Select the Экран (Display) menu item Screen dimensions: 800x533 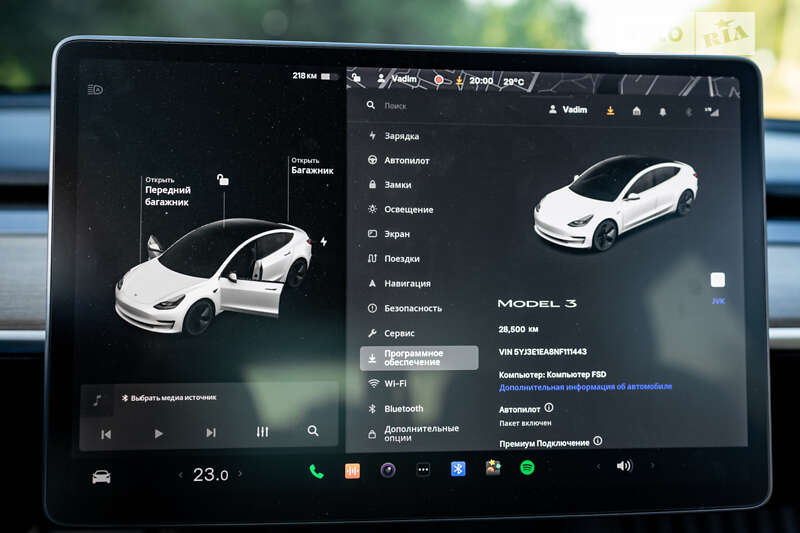(389, 234)
